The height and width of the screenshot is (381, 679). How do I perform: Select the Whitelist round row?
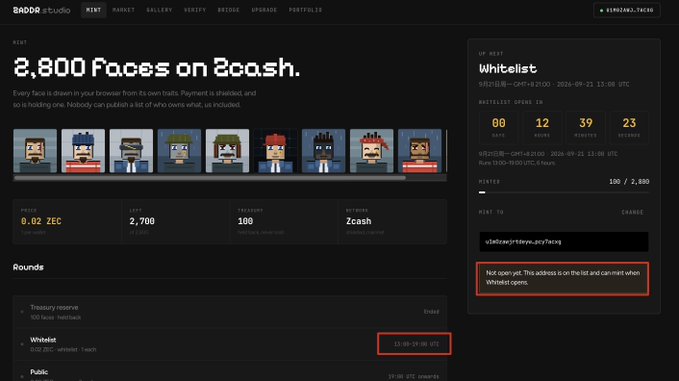click(230, 344)
